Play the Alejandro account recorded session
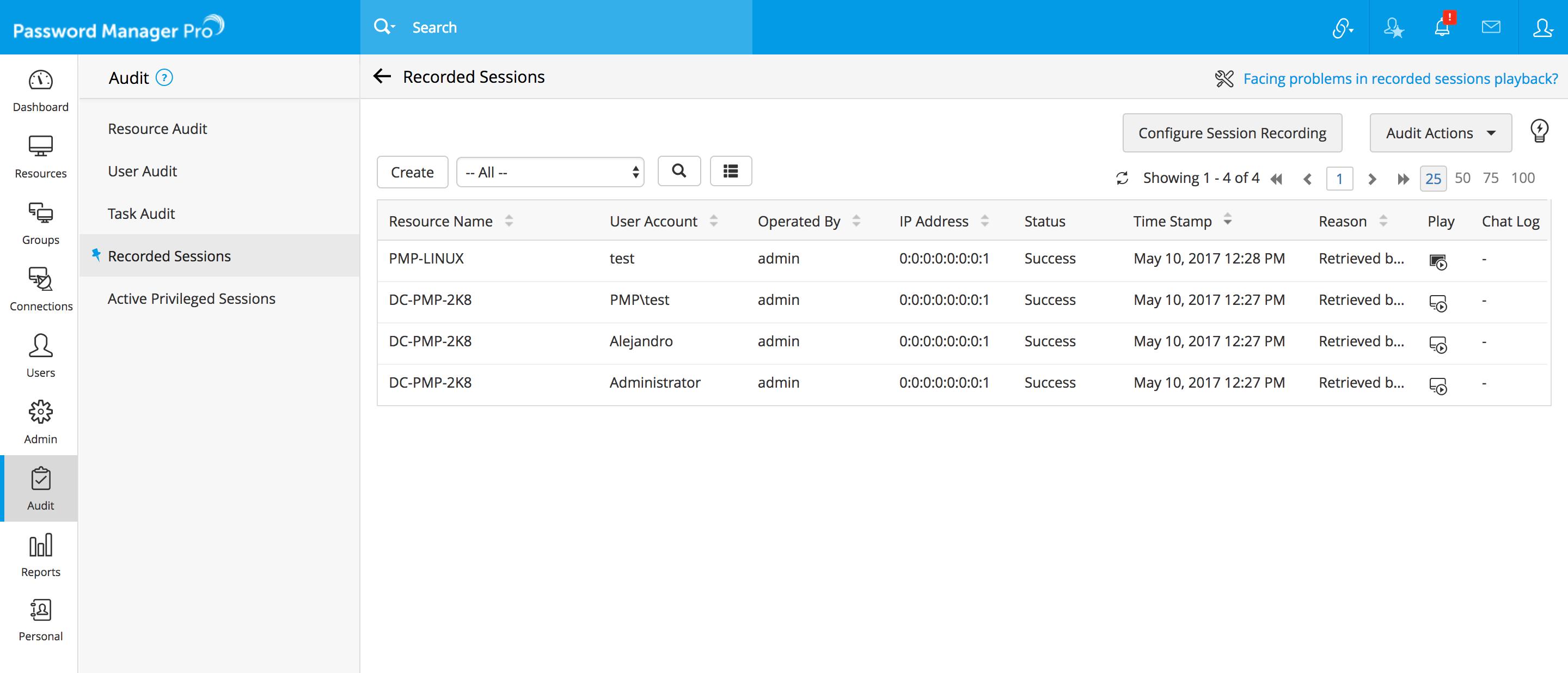 [1438, 345]
